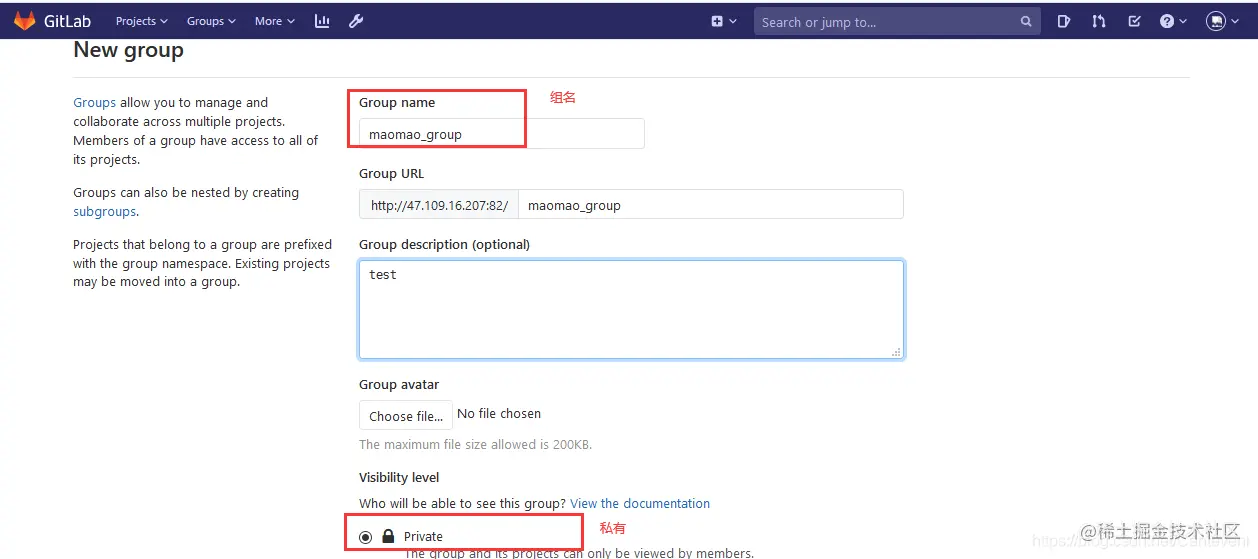Open Admin area wrench icon
Image resolution: width=1258 pixels, height=559 pixels.
coord(356,21)
